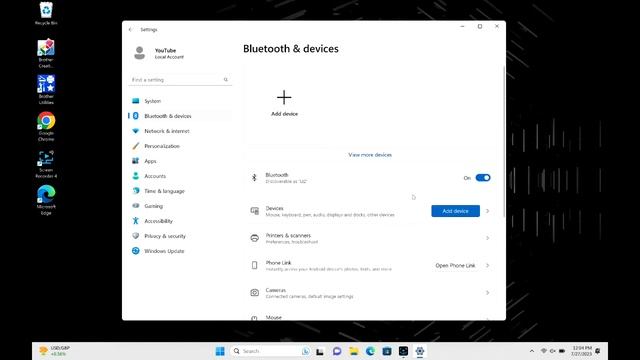Click the Open Phone Link button
The width and height of the screenshot is (640, 360).
pos(455,265)
